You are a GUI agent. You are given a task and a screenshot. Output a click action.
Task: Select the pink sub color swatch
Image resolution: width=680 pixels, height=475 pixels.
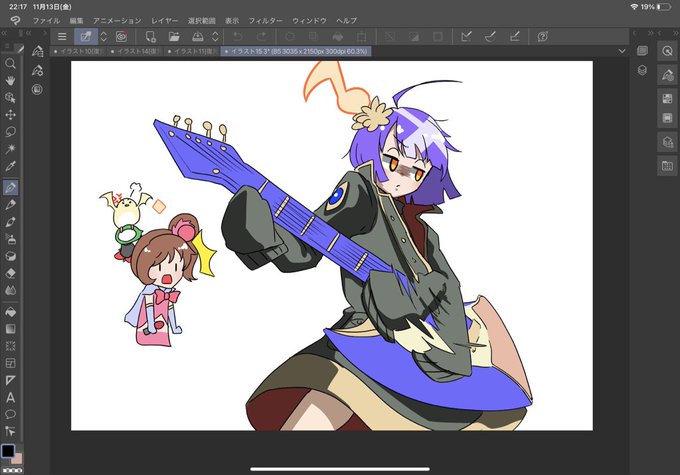tap(18, 459)
